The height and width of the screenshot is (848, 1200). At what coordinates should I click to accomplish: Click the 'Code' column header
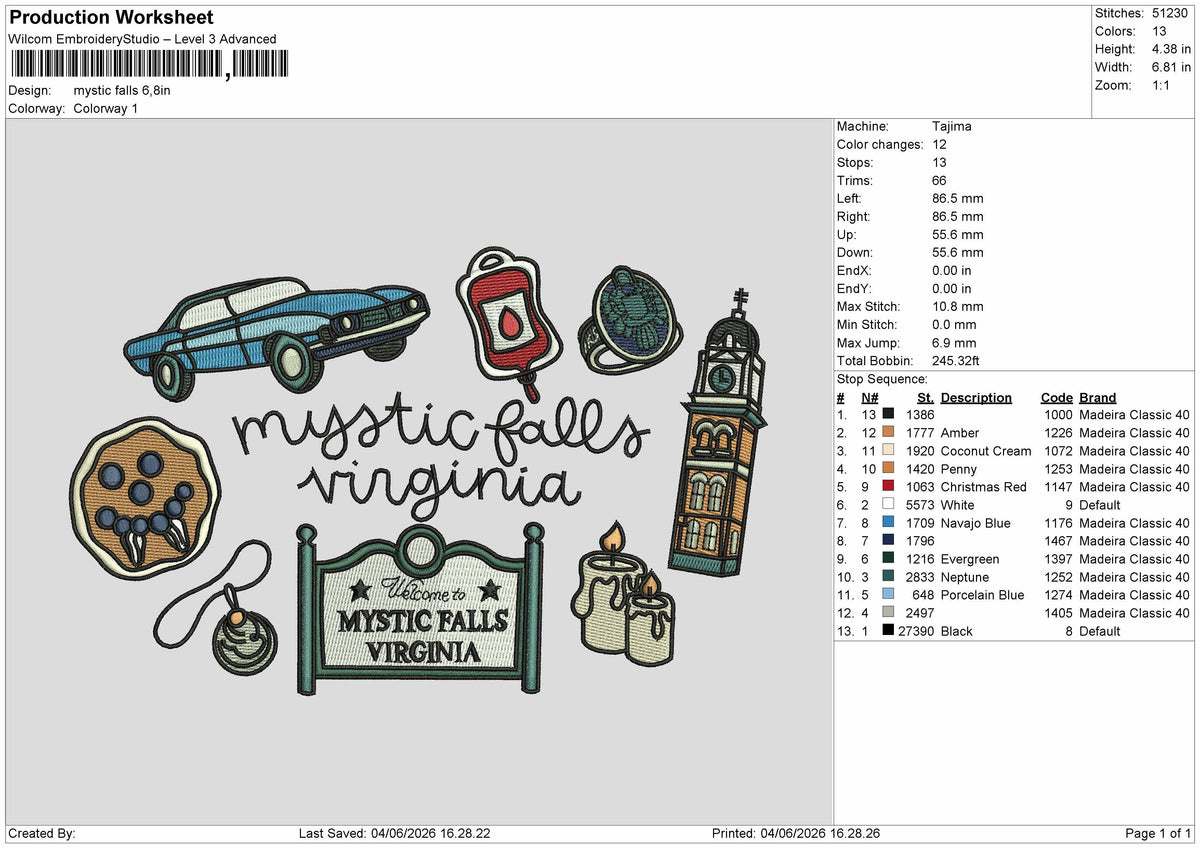pyautogui.click(x=1056, y=397)
